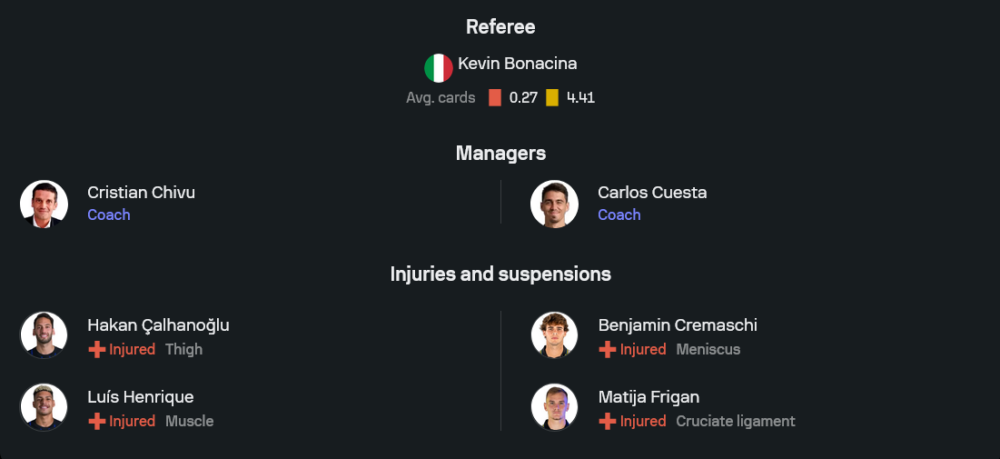Click the yellow card average icon
Viewport: 1000px width, 459px height.
tap(552, 98)
